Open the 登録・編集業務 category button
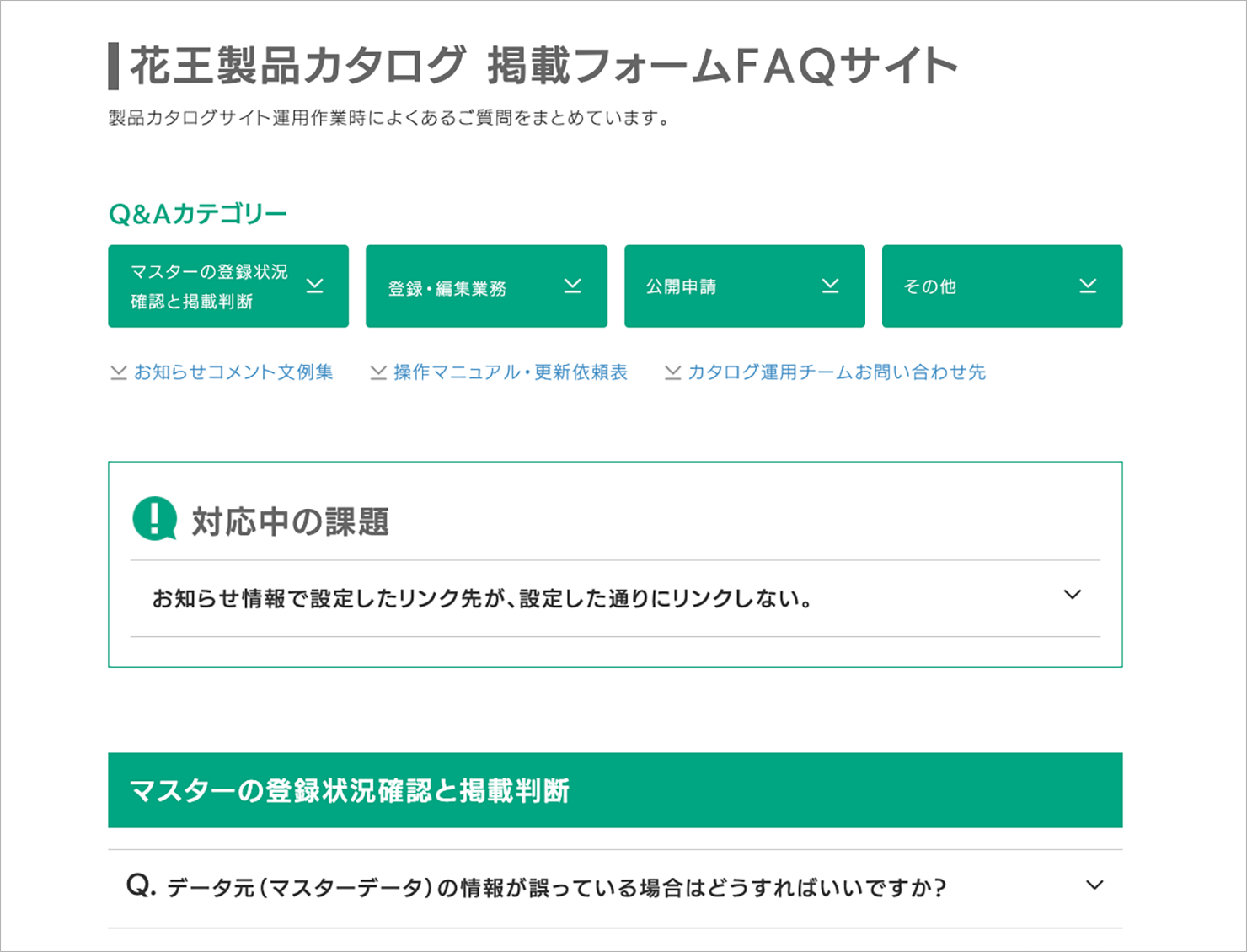1247x952 pixels. [486, 286]
